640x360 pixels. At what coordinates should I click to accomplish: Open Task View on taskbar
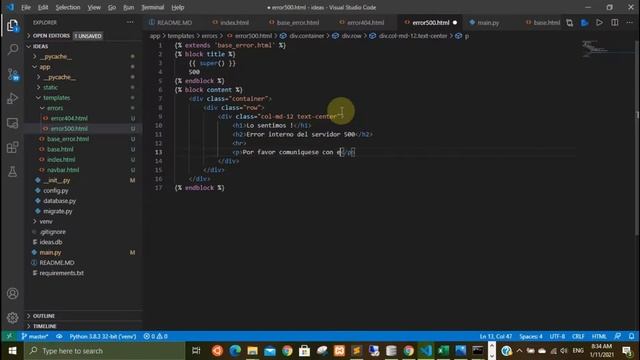196,351
